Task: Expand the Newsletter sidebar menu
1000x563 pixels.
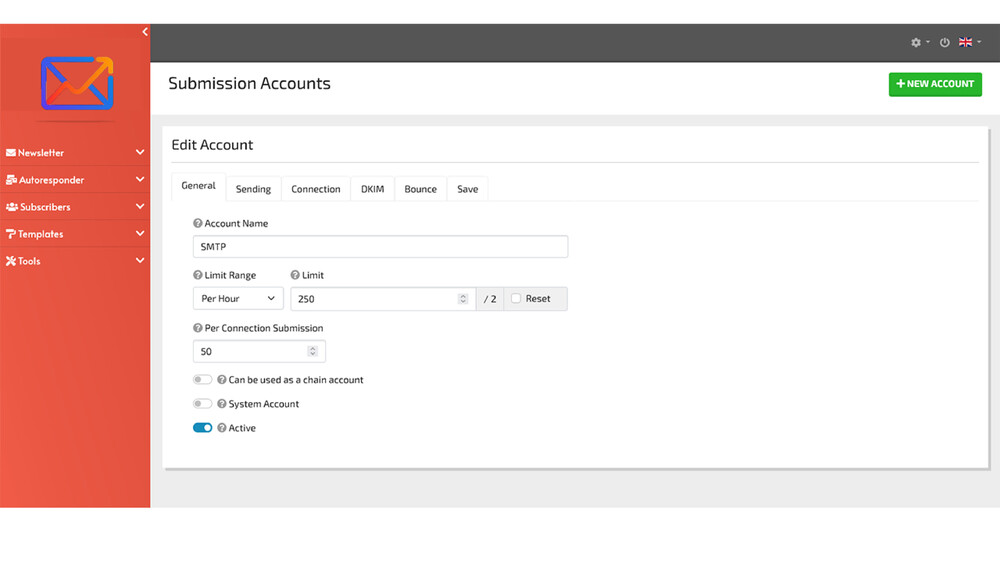Action: click(75, 152)
